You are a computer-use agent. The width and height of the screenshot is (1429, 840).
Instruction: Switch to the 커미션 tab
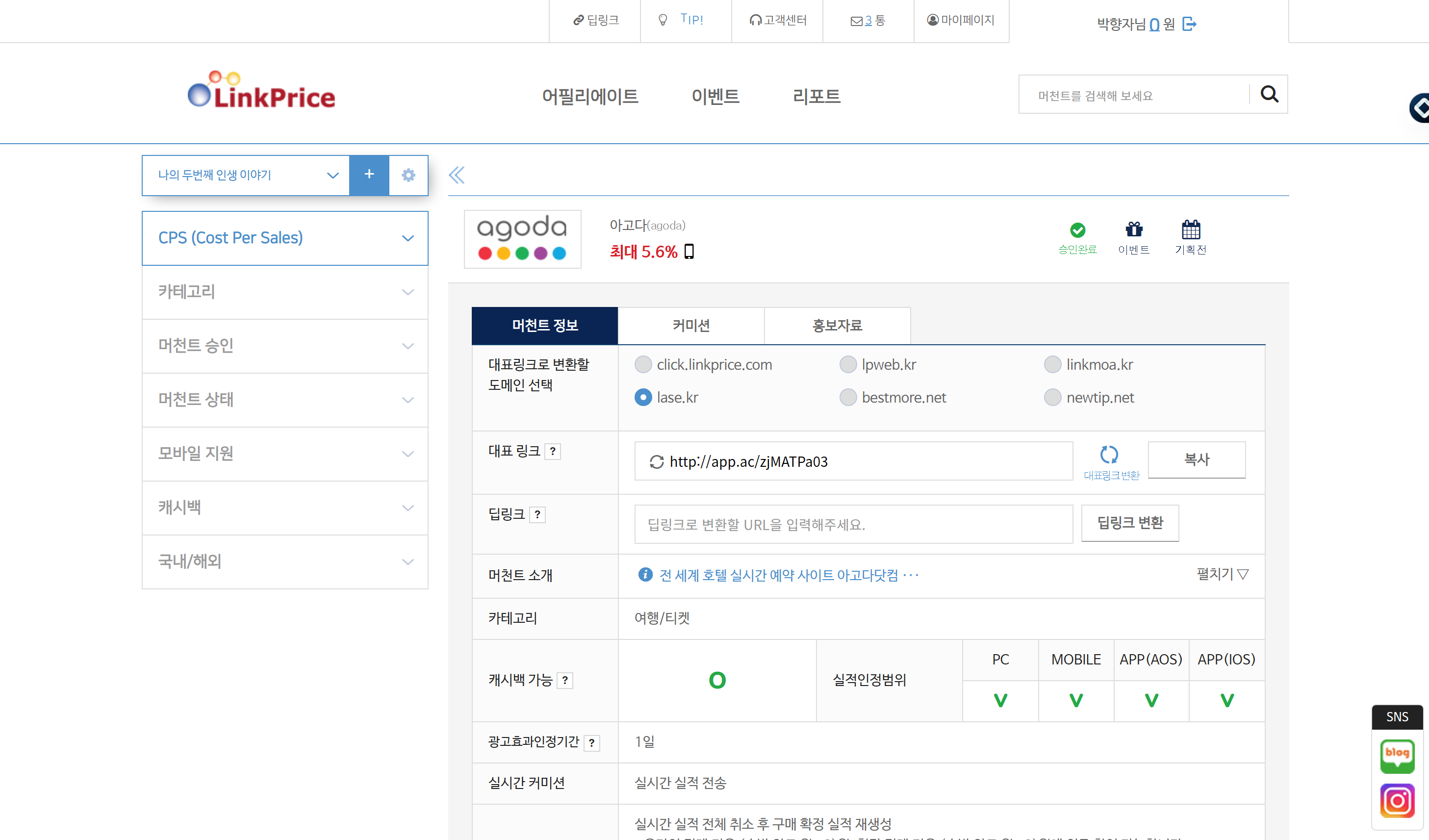click(x=690, y=326)
